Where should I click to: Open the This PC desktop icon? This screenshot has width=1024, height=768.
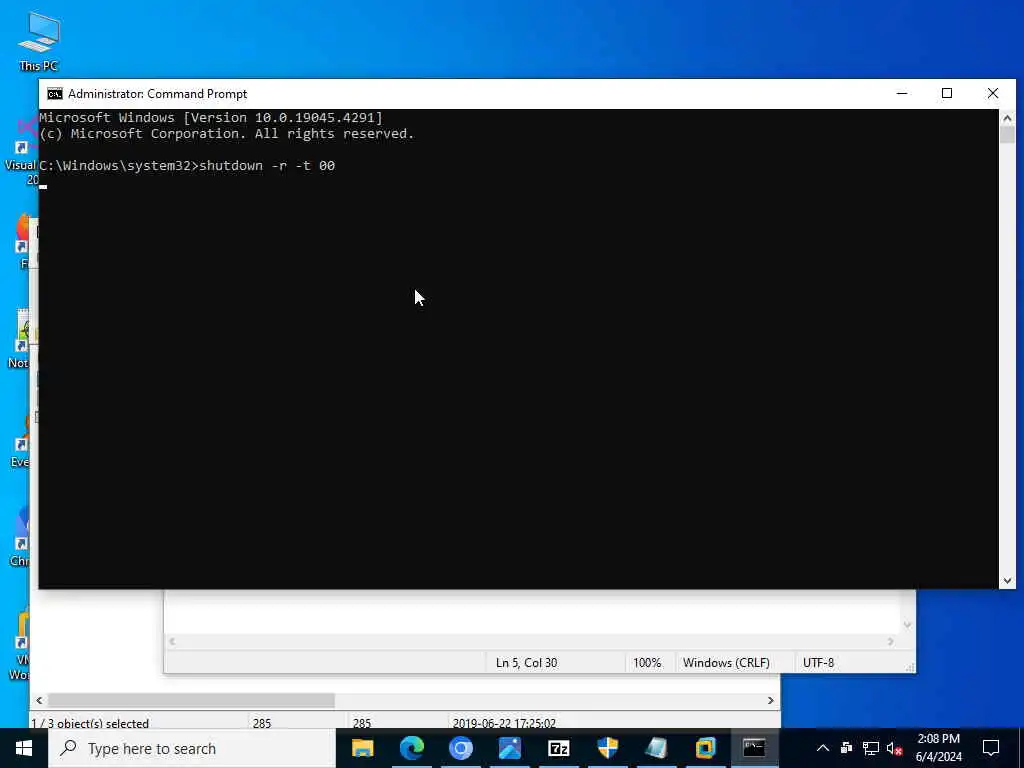(x=39, y=41)
